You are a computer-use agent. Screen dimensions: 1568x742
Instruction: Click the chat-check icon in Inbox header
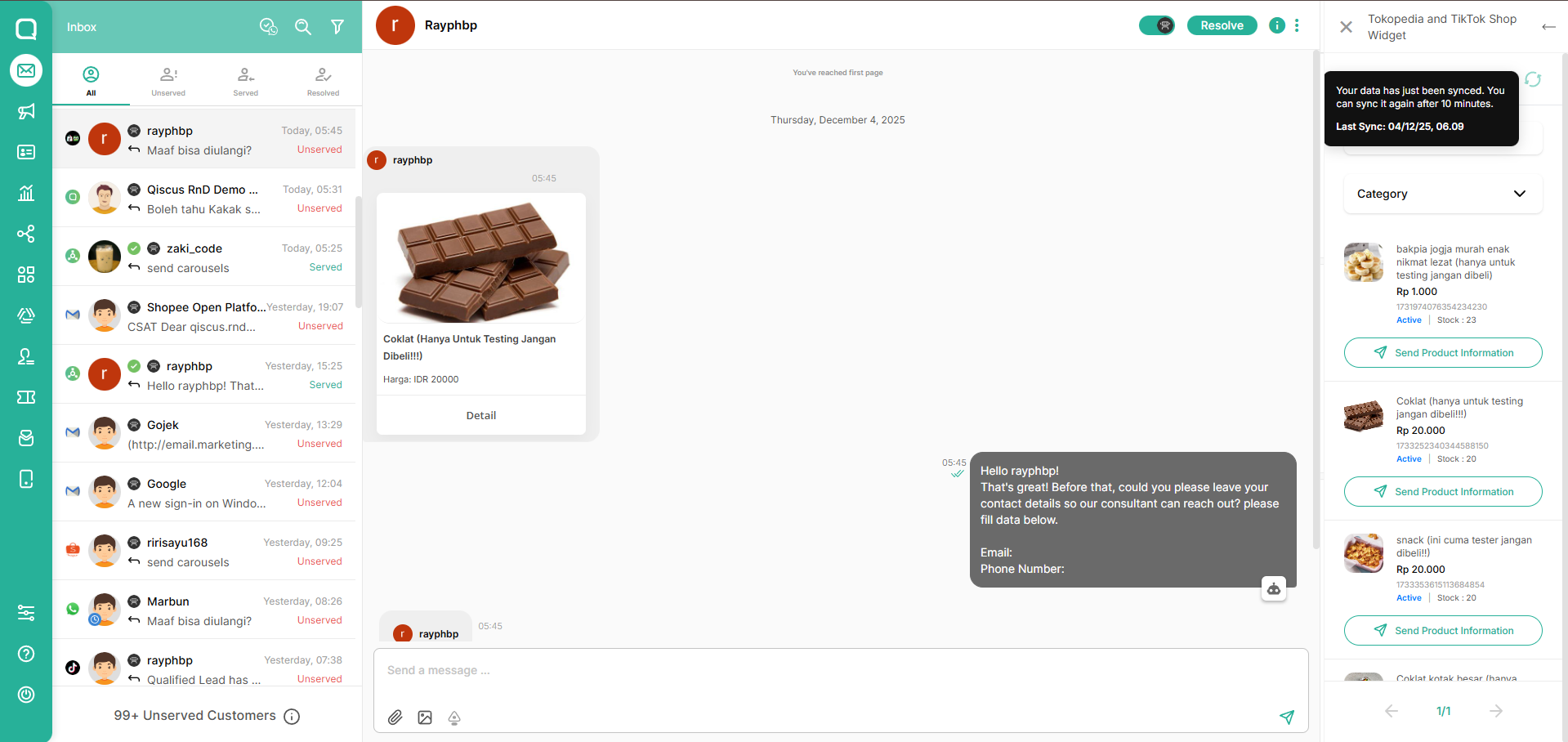point(268,27)
